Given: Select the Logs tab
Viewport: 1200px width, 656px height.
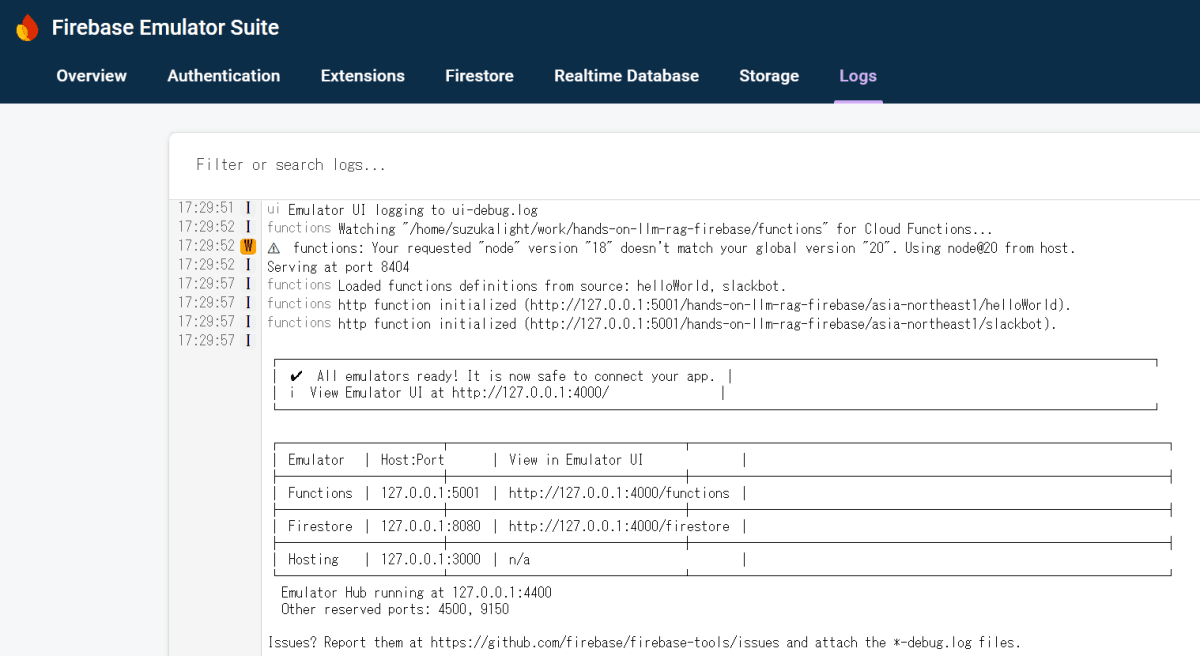Looking at the screenshot, I should pos(858,76).
